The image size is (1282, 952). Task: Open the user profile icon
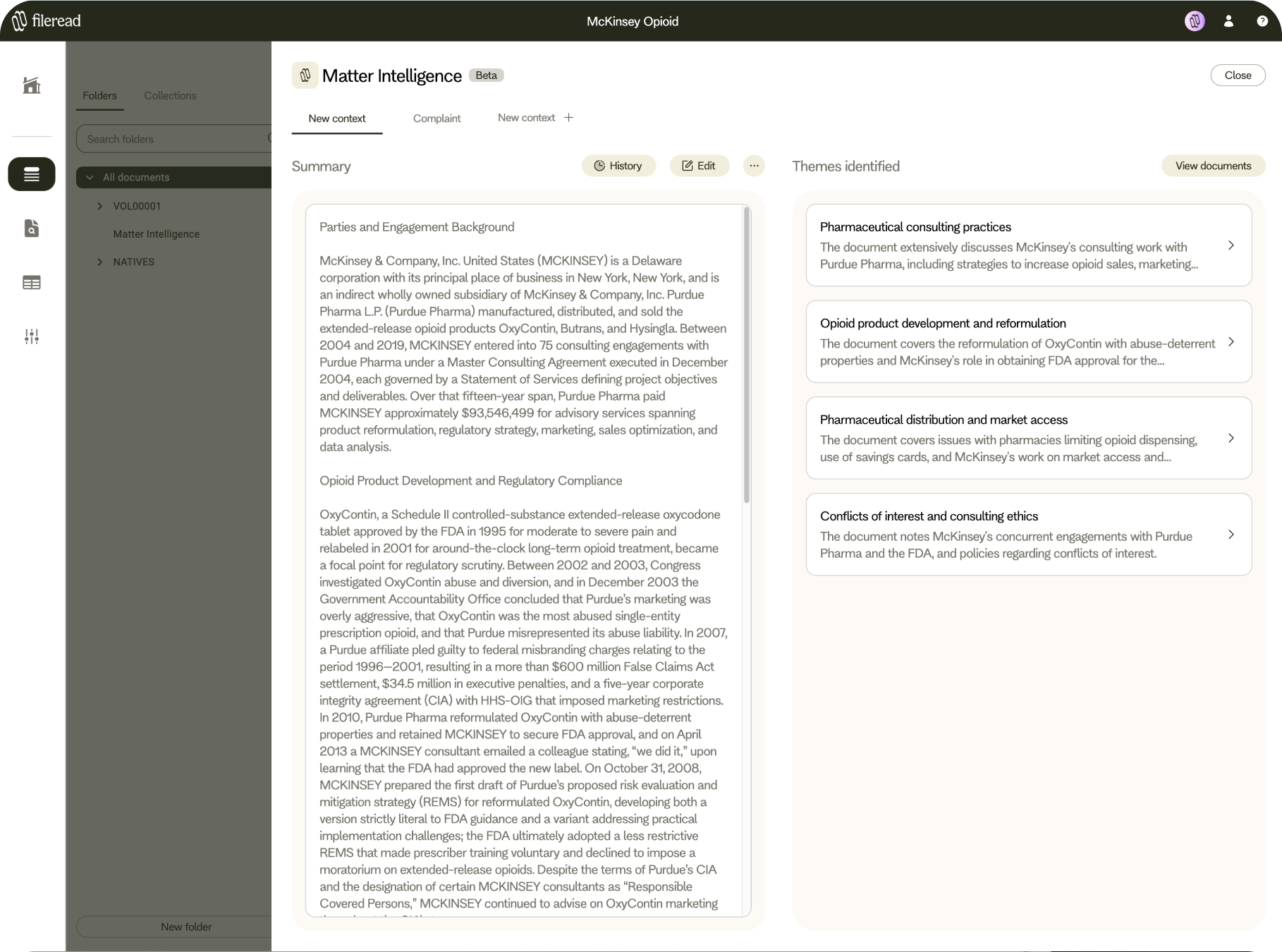tap(1228, 21)
